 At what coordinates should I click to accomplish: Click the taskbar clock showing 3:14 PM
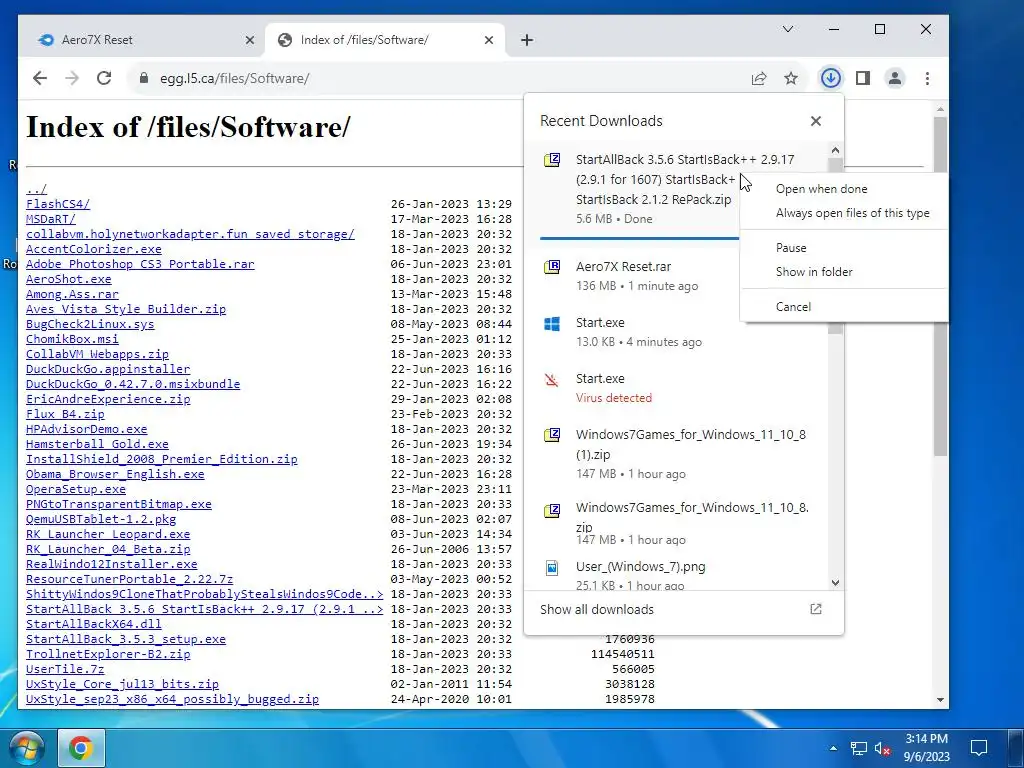click(x=926, y=748)
